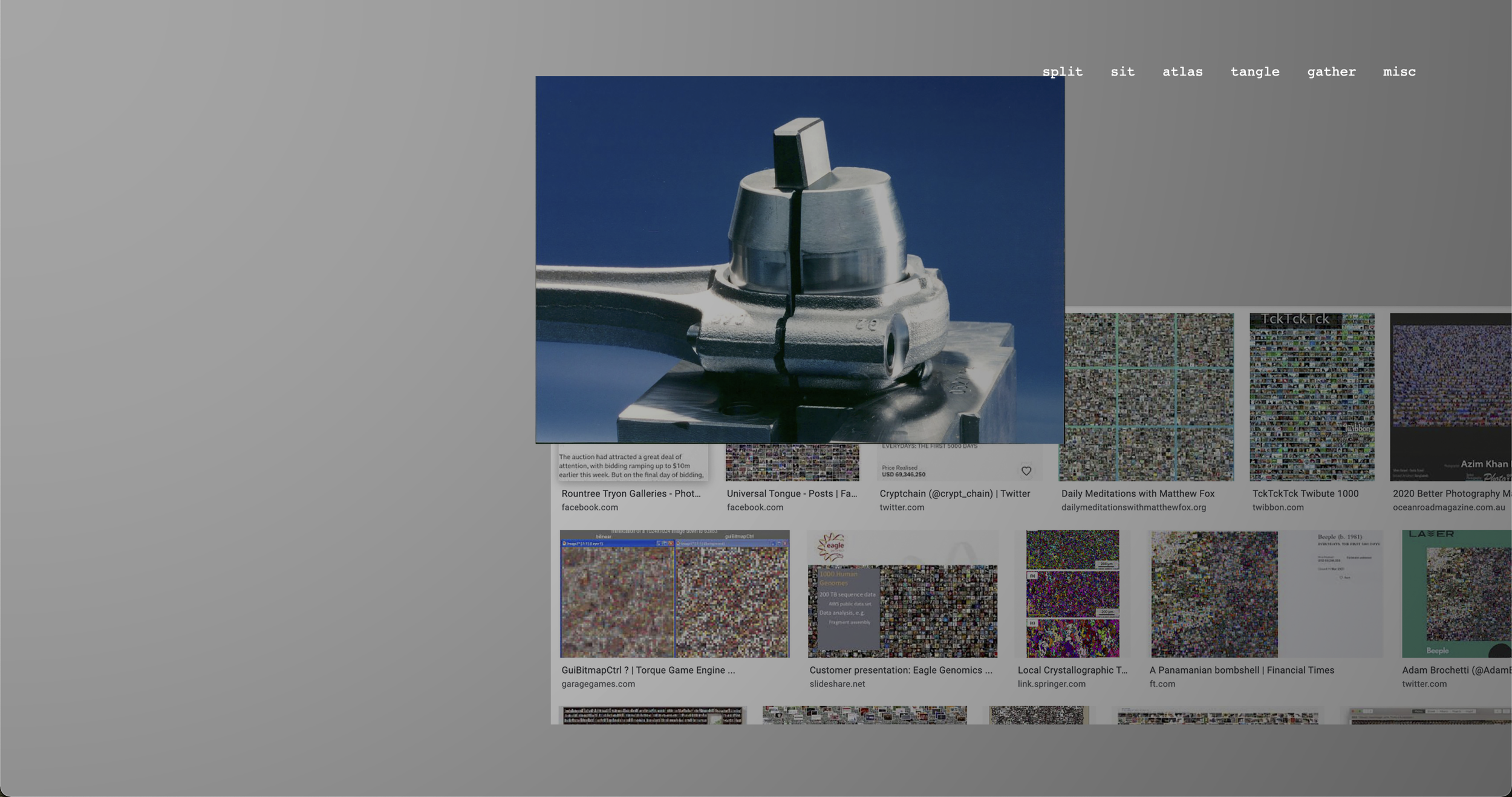The image size is (1512, 797).
Task: Open the tangle menu item
Action: [x=1255, y=71]
